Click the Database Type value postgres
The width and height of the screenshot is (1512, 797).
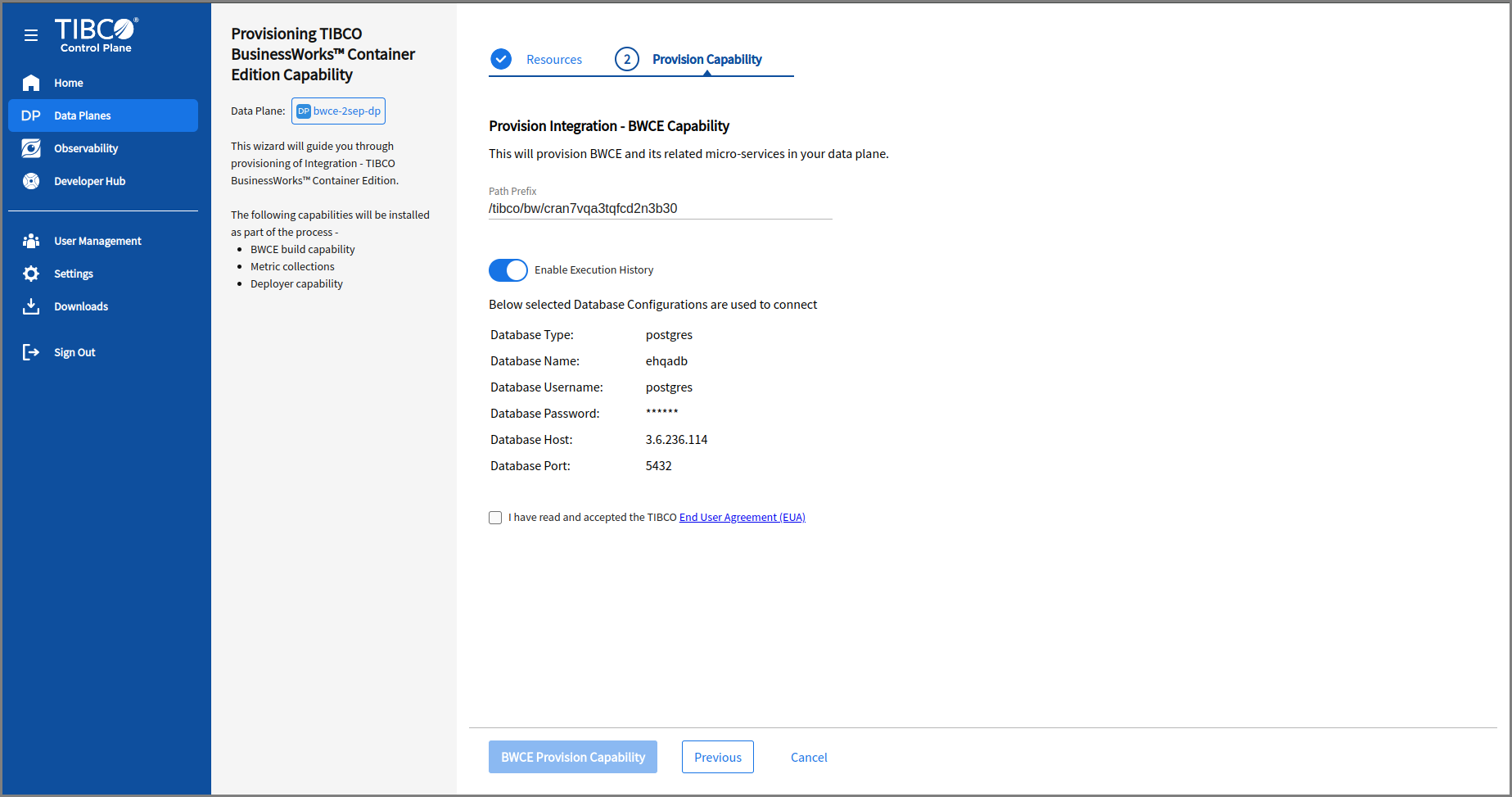click(670, 335)
